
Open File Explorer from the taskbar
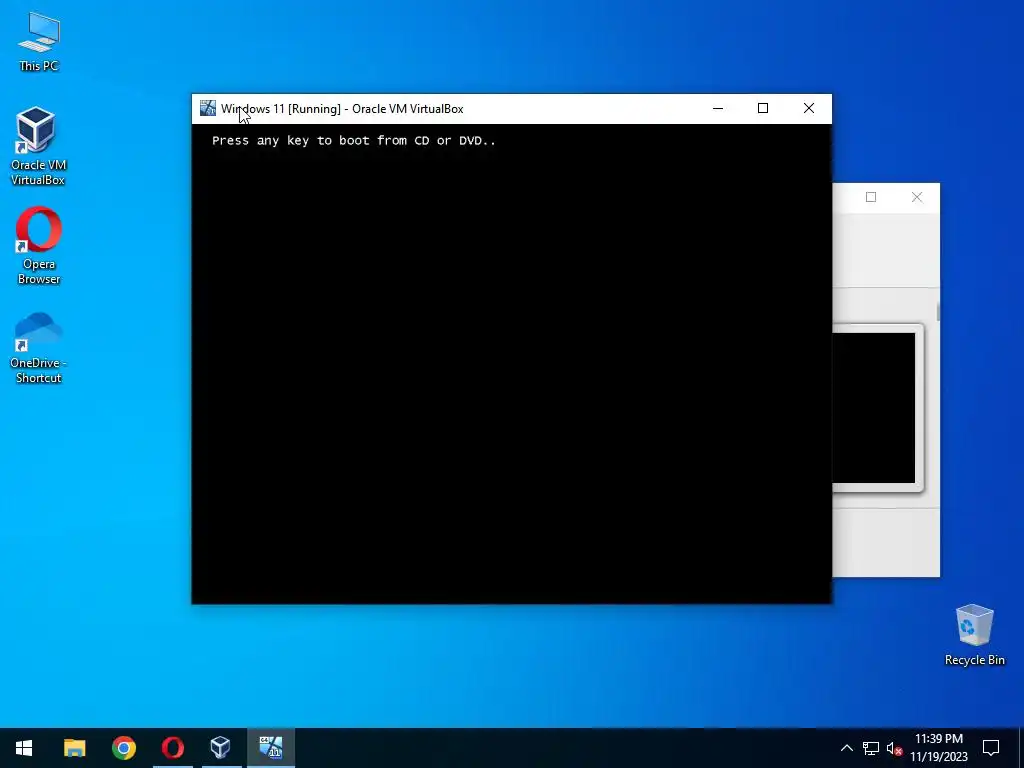(74, 748)
